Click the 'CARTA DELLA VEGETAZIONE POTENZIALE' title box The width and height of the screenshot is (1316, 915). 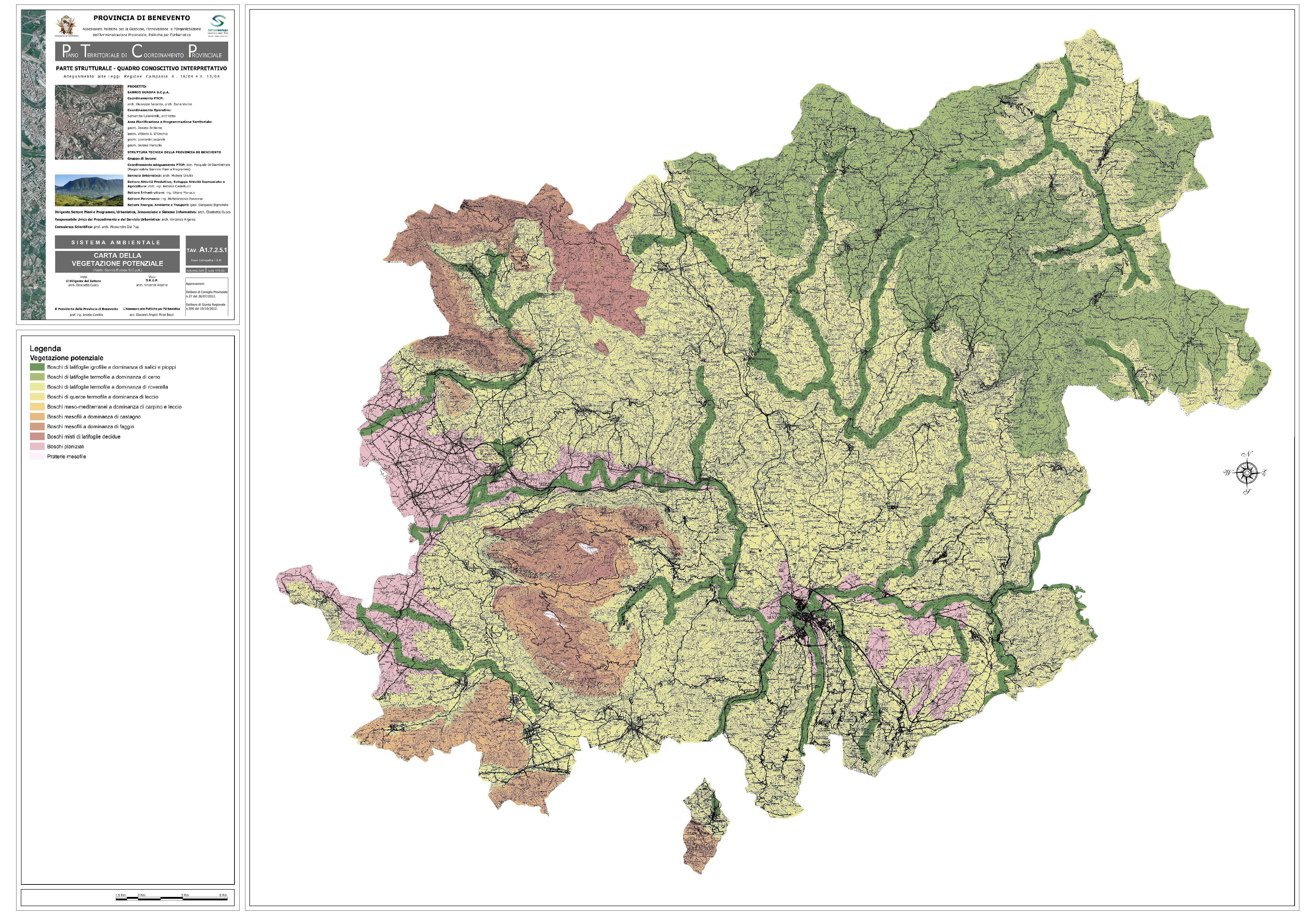[117, 262]
